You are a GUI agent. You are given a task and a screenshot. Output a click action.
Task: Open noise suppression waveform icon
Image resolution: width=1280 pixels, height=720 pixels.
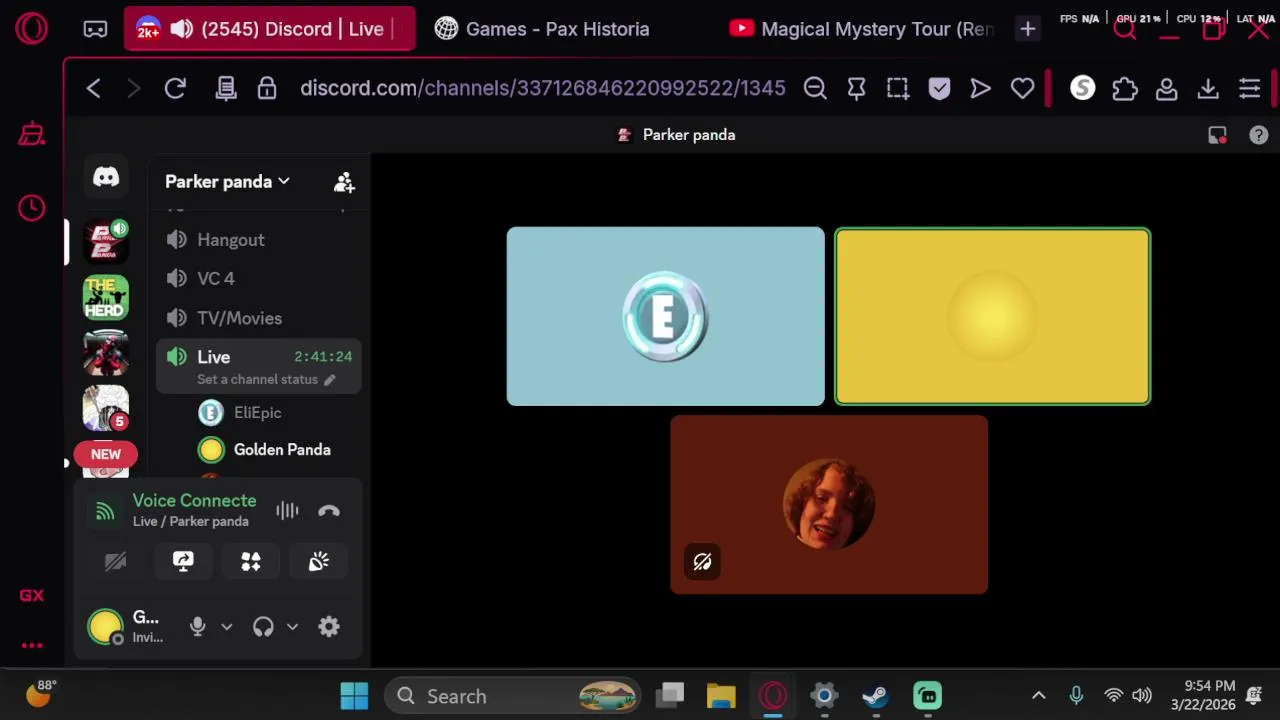(x=287, y=511)
